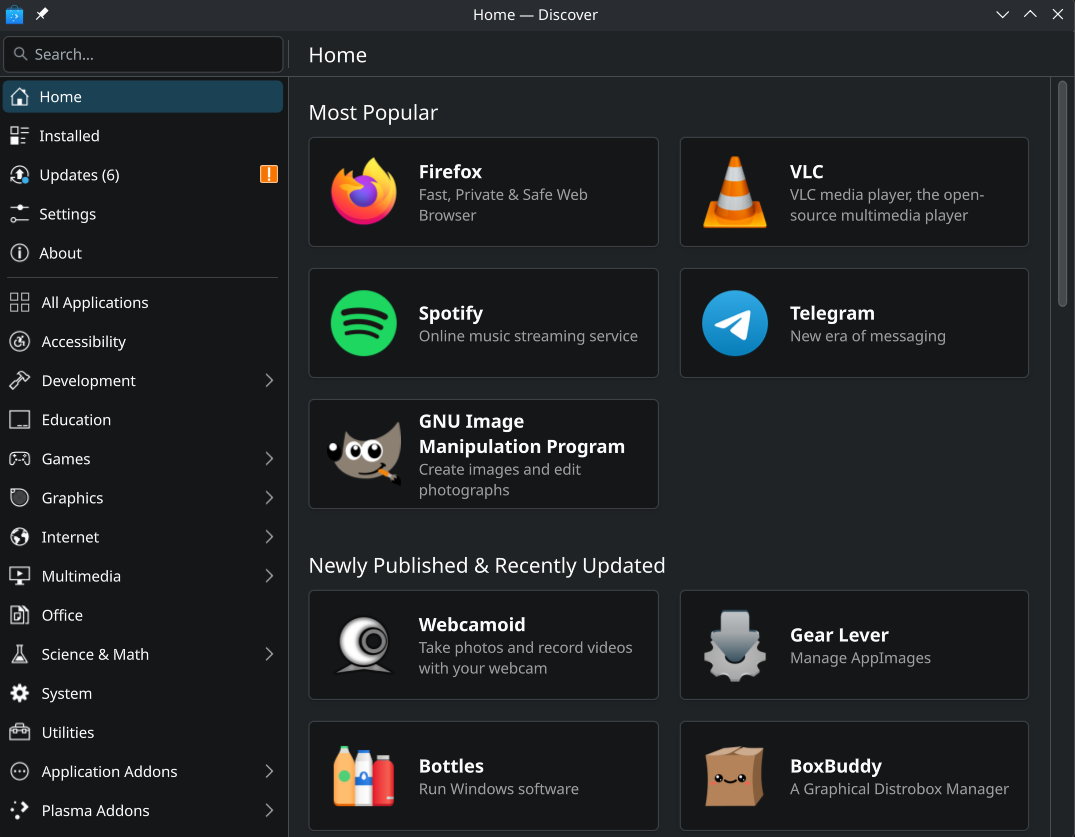Click the VLC traffic cone icon
This screenshot has width=1075, height=837.
734,192
